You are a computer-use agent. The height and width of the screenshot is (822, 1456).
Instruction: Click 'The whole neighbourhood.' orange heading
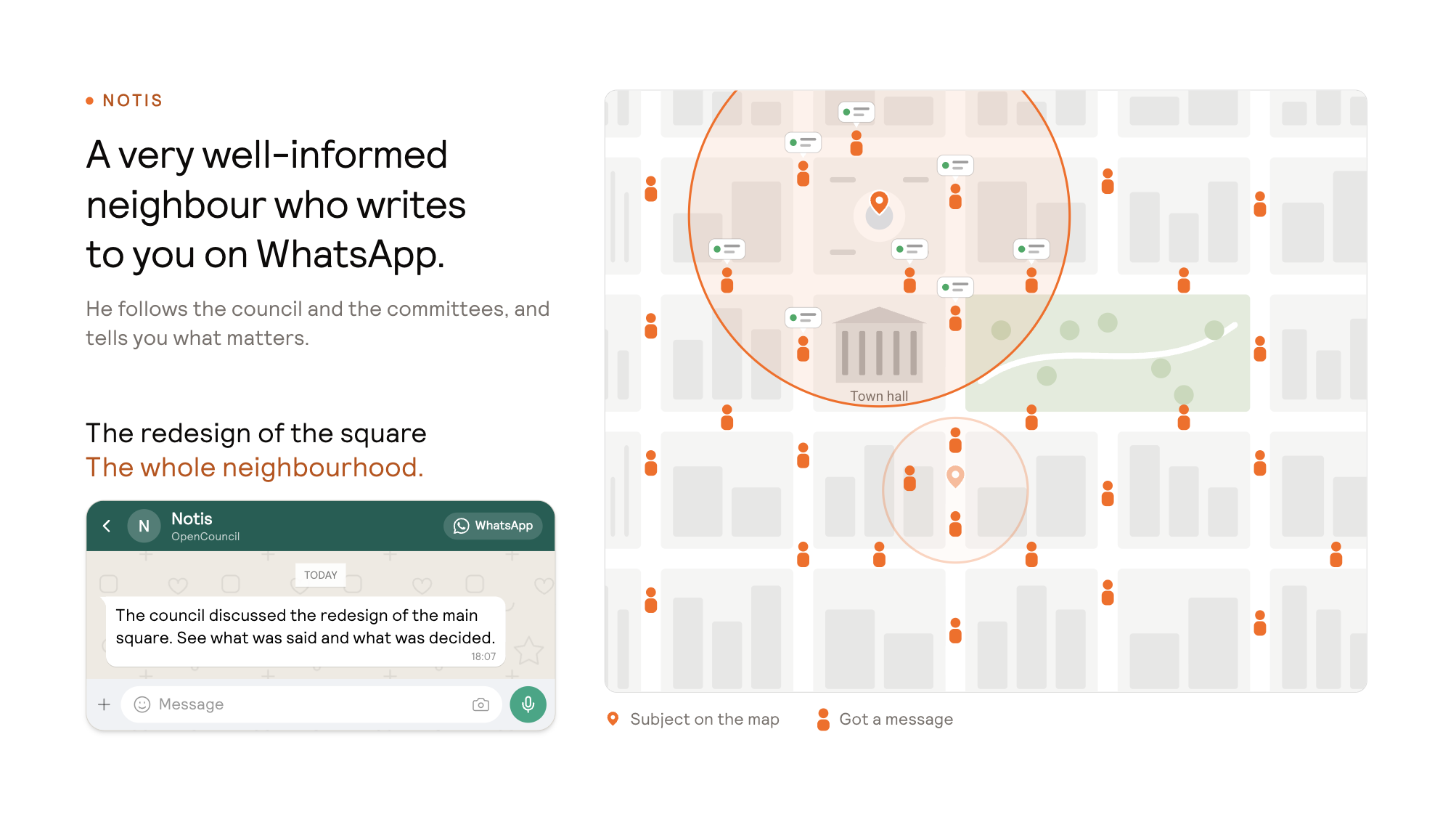(255, 467)
